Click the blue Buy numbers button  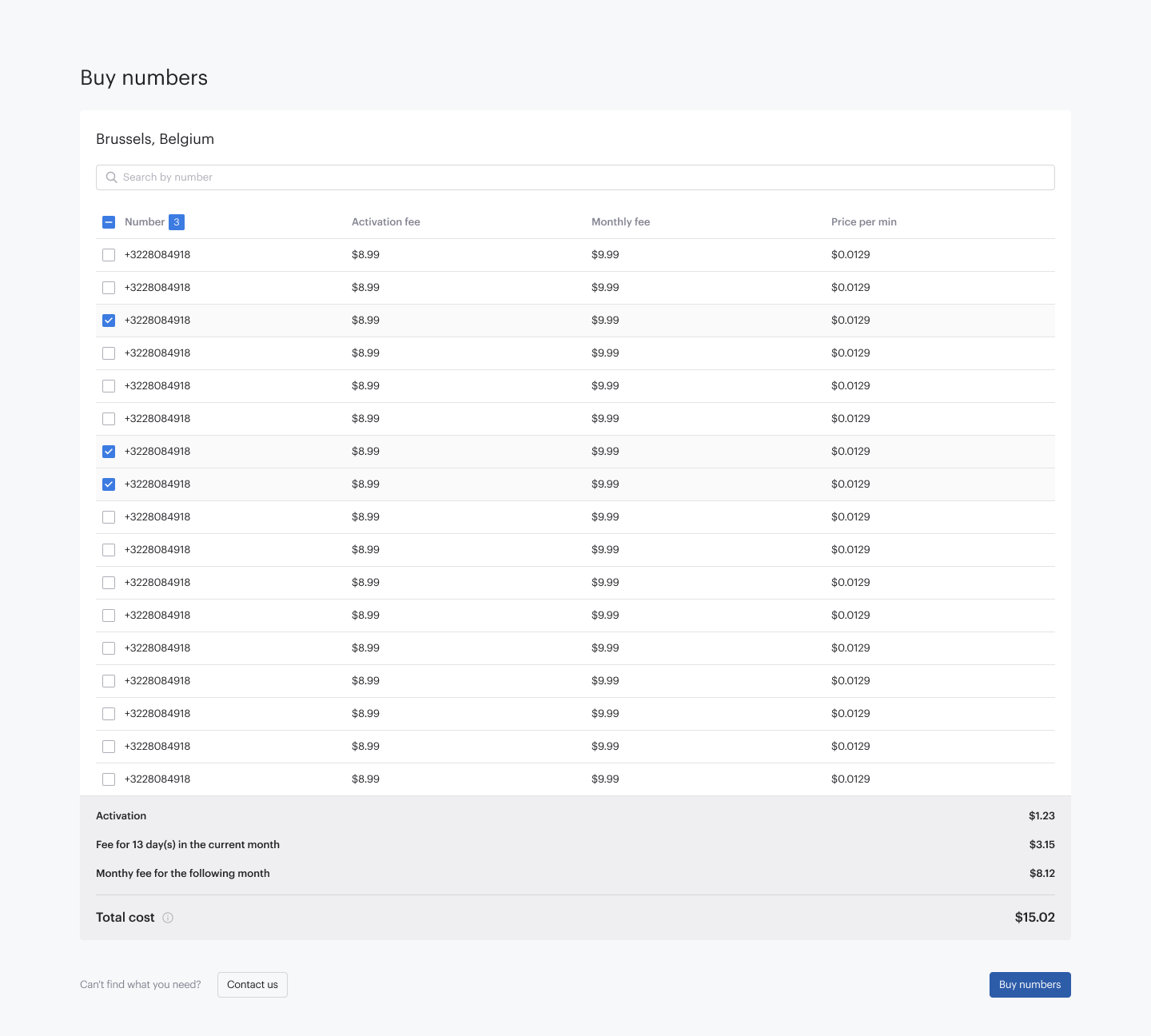click(1030, 985)
